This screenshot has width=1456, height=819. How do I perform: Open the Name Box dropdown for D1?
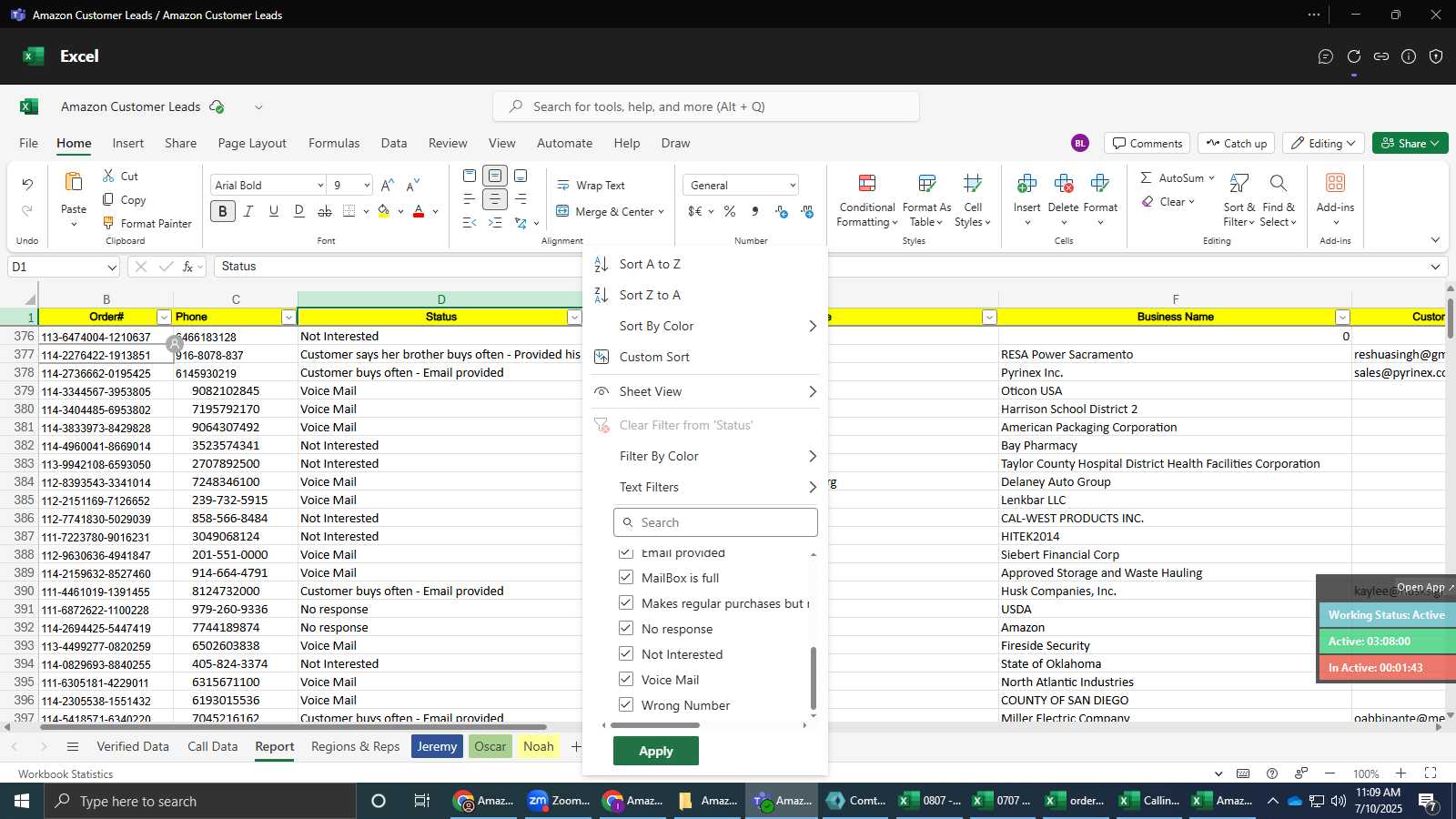[x=112, y=267]
